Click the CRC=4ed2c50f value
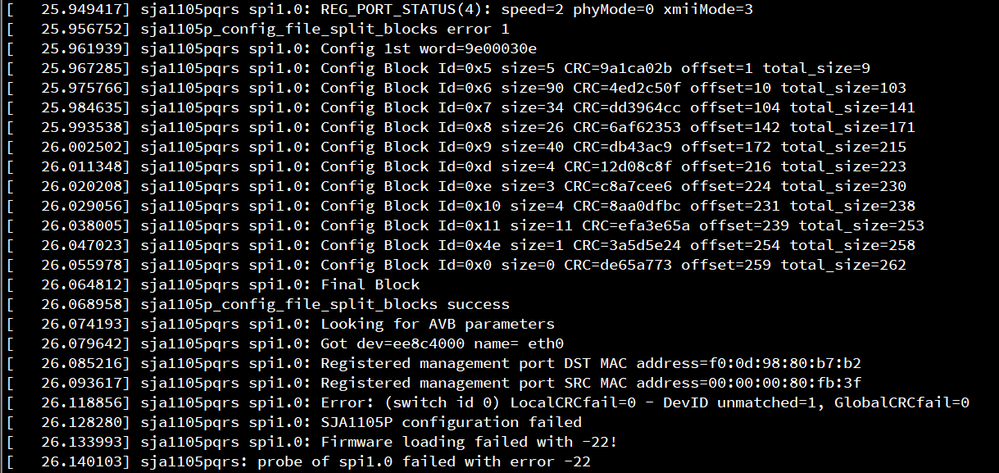Viewport: 999px width, 473px height. pyautogui.click(x=626, y=88)
